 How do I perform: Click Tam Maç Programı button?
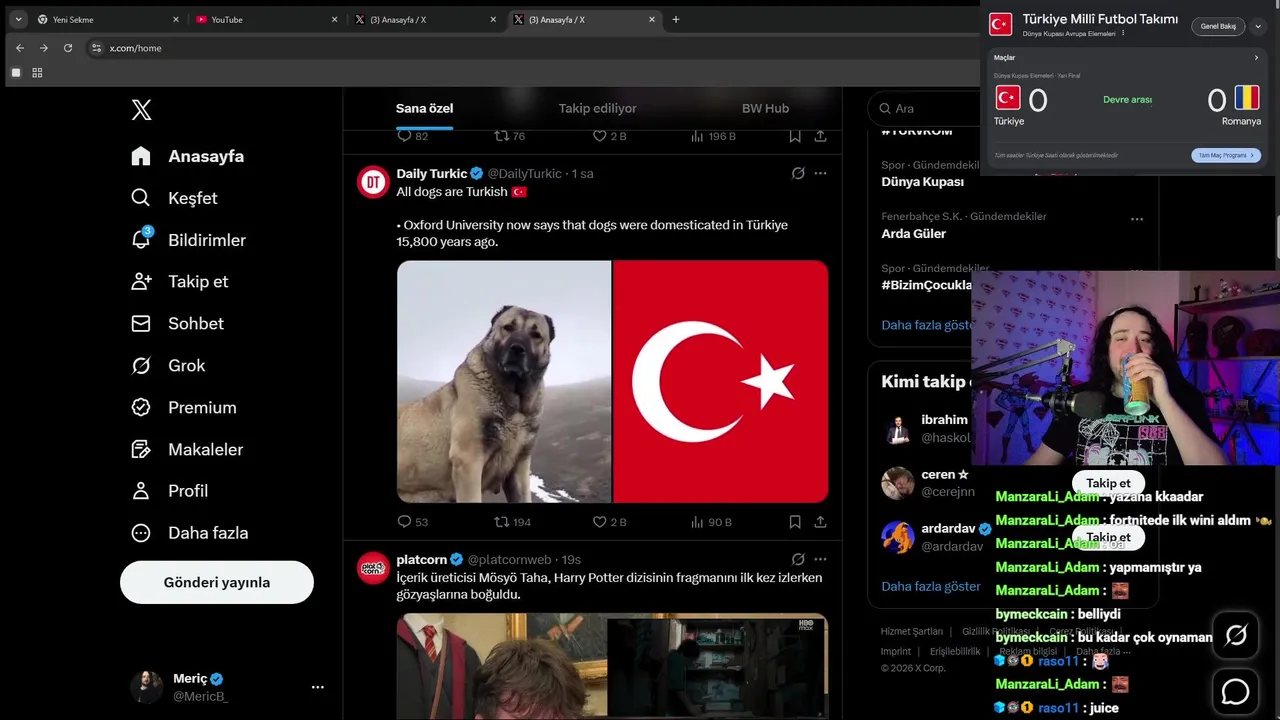(x=1226, y=155)
